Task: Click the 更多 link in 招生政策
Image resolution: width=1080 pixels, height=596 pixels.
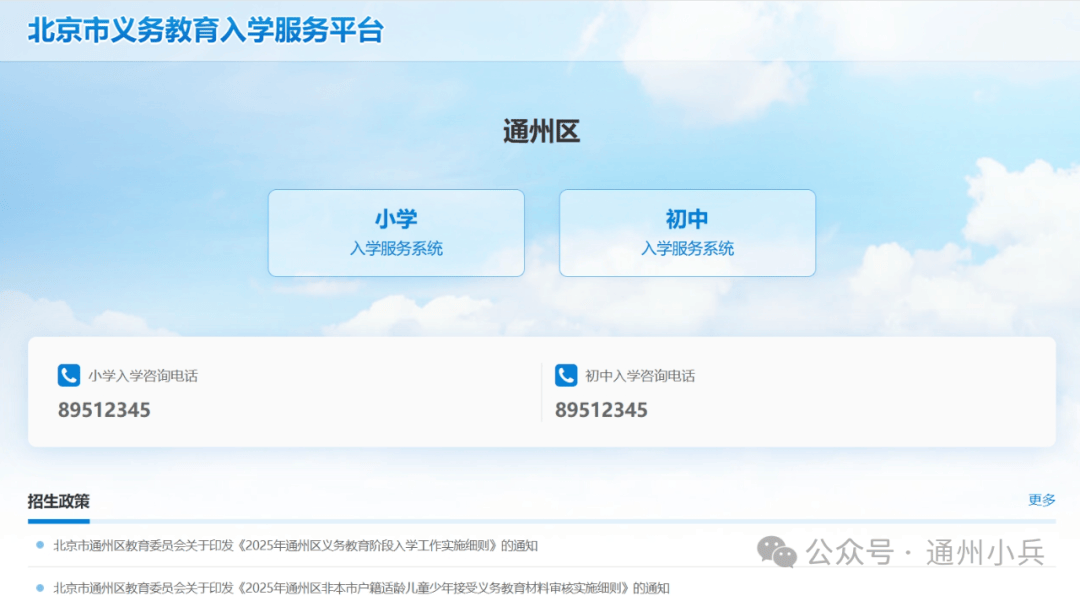Action: [x=1041, y=500]
